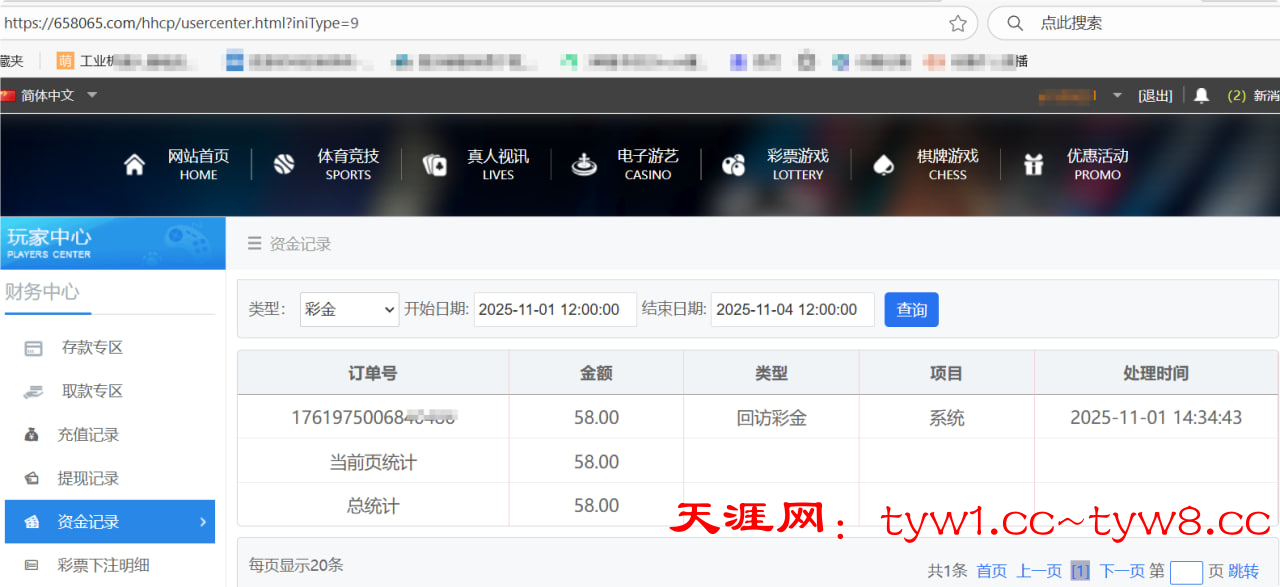Click the 退出 logout link
The width and height of the screenshot is (1280, 587).
pyautogui.click(x=1155, y=95)
